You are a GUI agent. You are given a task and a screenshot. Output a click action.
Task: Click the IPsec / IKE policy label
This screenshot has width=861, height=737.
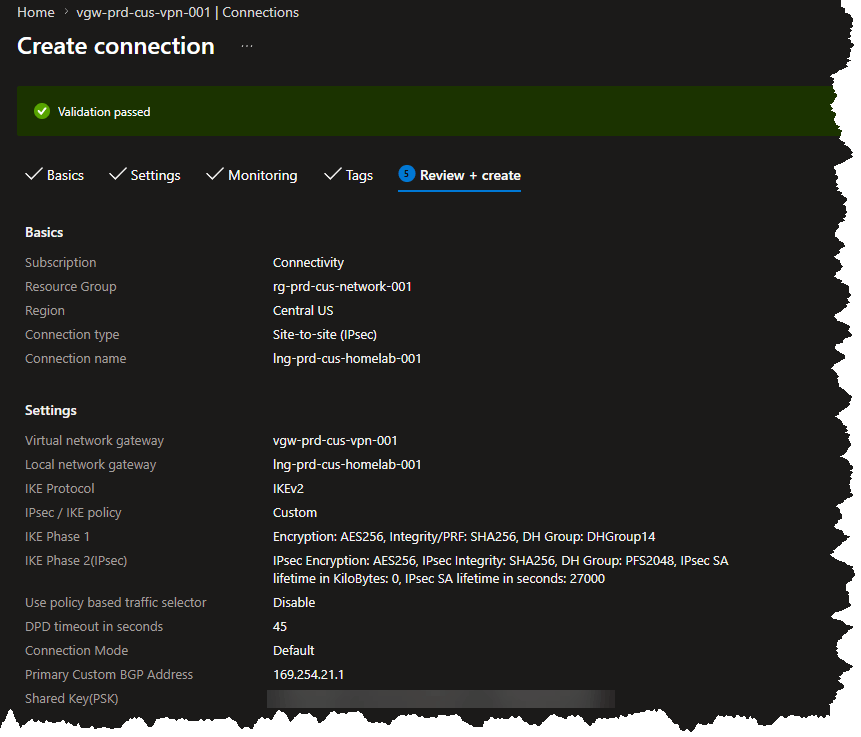[x=73, y=512]
